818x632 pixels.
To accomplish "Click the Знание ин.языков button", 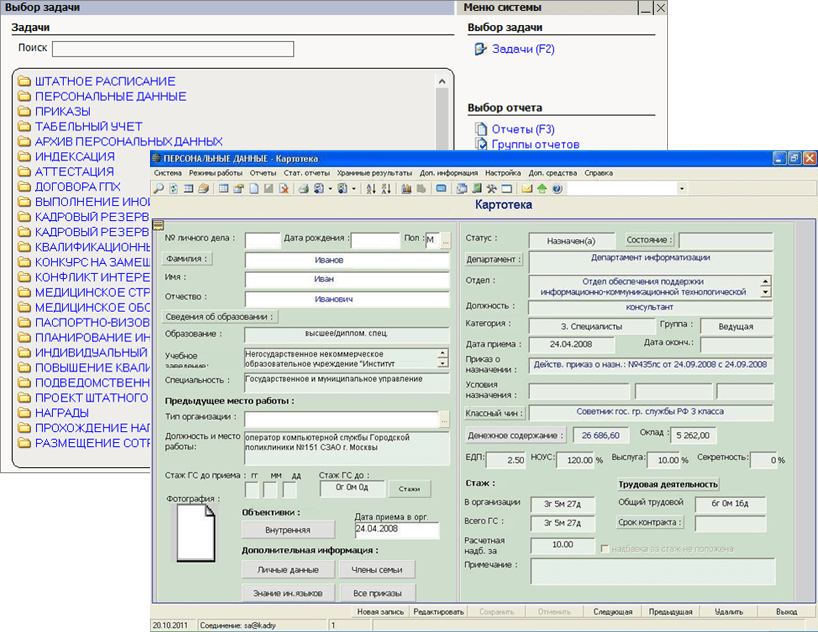I will [288, 593].
